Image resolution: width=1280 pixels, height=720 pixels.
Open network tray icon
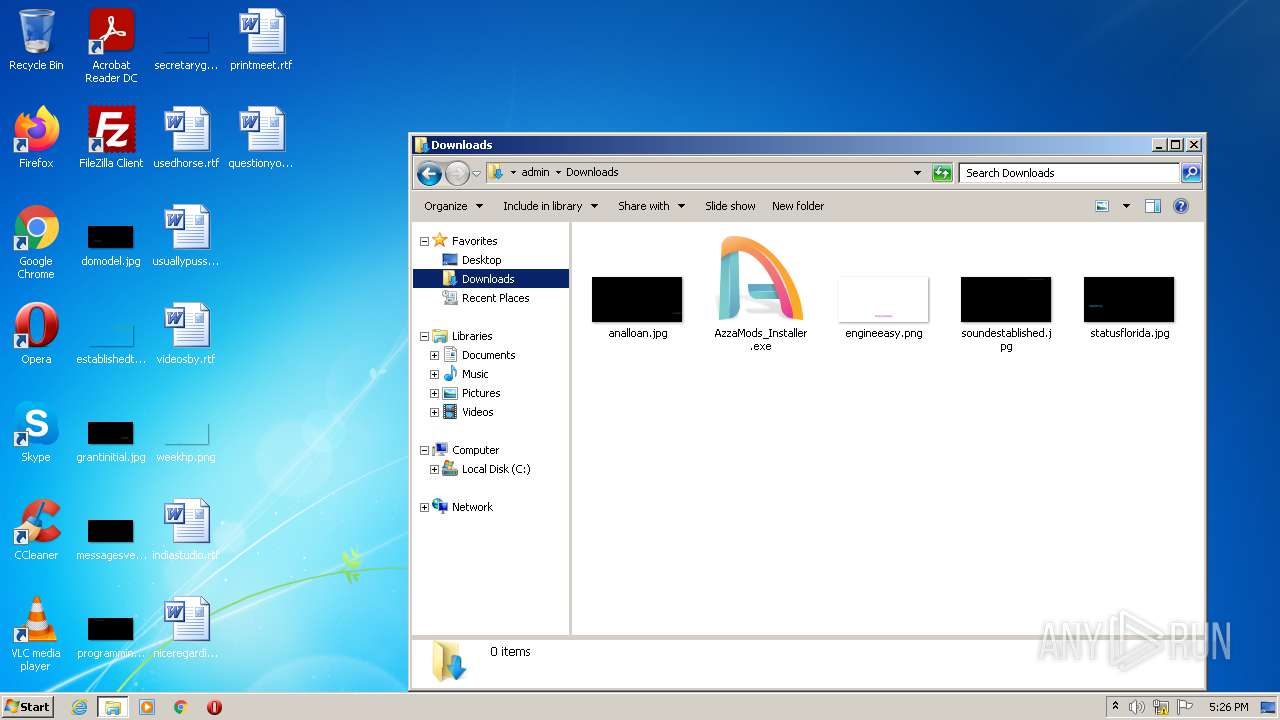1161,707
